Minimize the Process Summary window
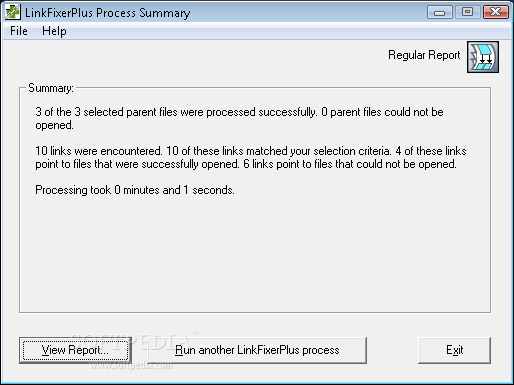This screenshot has width=514, height=385. 439,12
